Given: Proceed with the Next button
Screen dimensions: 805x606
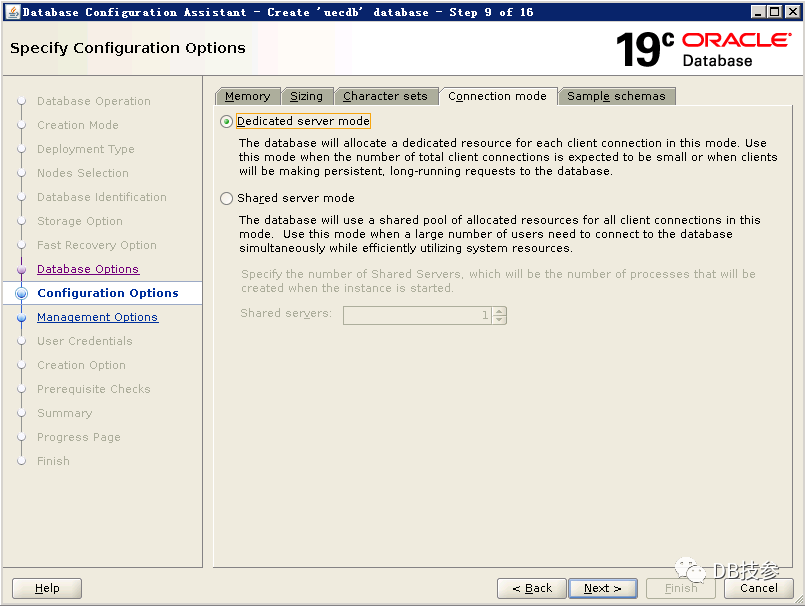Looking at the screenshot, I should [x=603, y=588].
